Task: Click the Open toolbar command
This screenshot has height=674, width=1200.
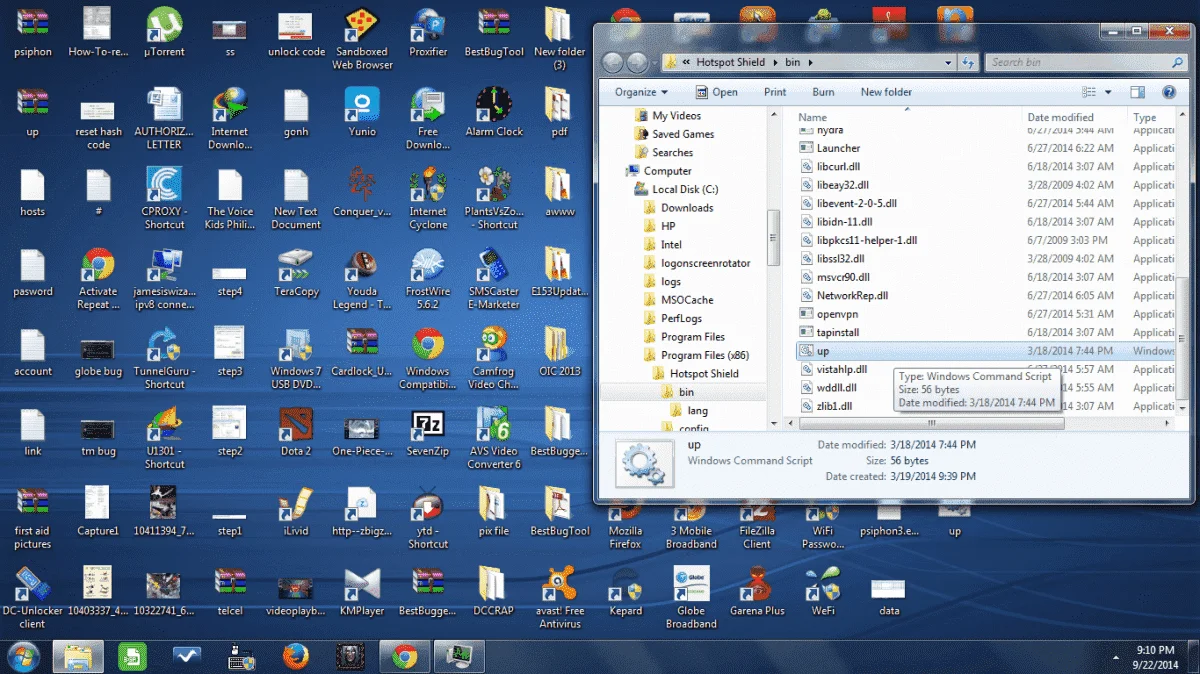Action: point(716,92)
